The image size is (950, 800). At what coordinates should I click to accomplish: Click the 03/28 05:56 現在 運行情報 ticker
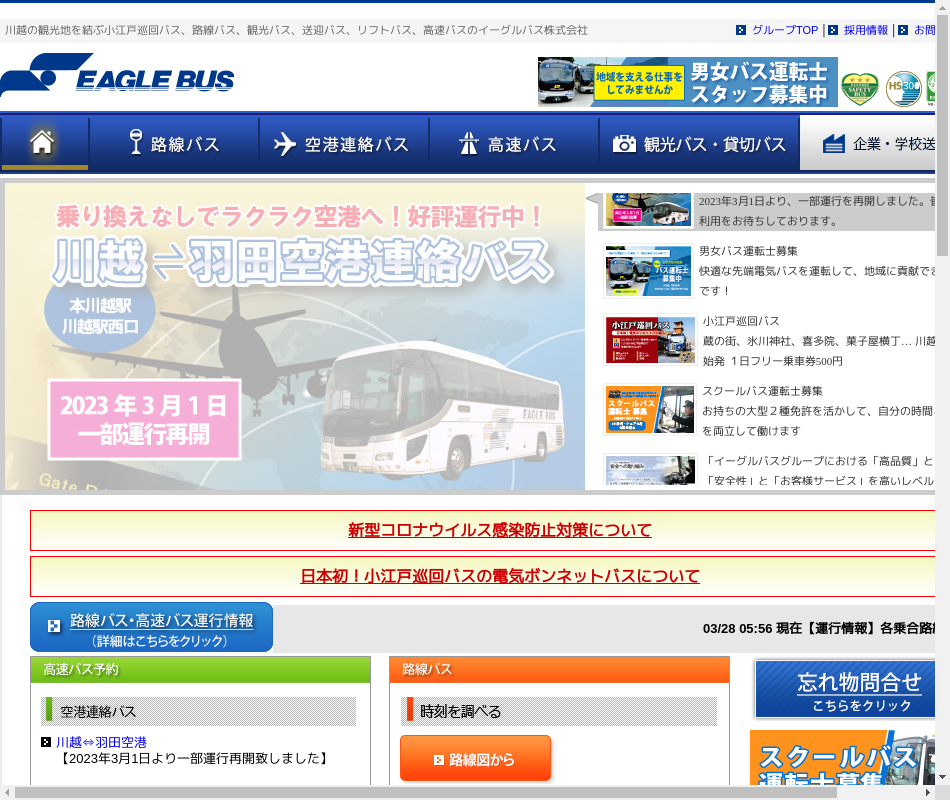pyautogui.click(x=819, y=628)
